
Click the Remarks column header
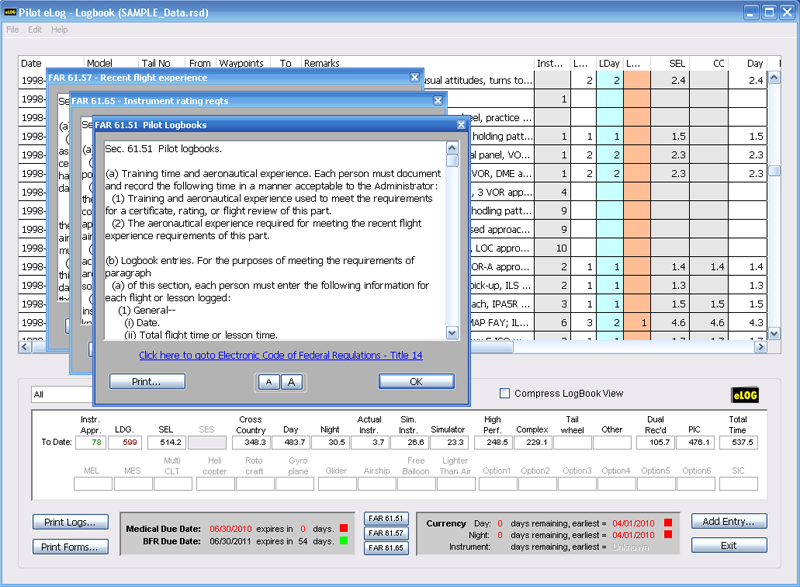click(417, 63)
